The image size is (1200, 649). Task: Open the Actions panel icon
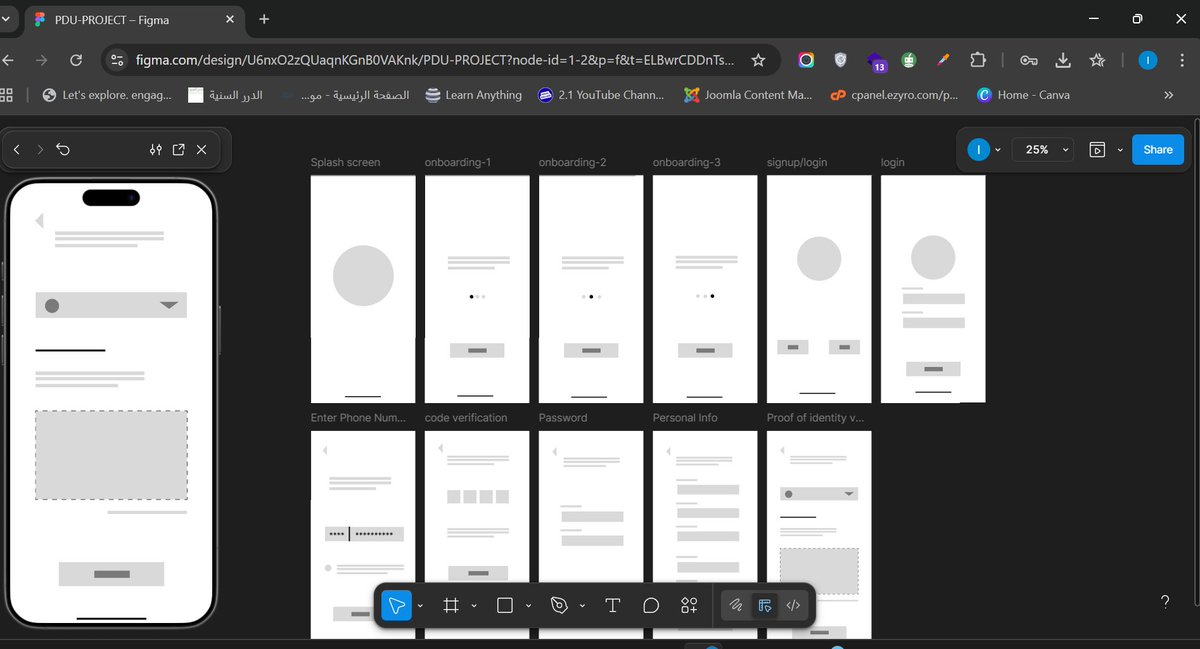coord(688,605)
